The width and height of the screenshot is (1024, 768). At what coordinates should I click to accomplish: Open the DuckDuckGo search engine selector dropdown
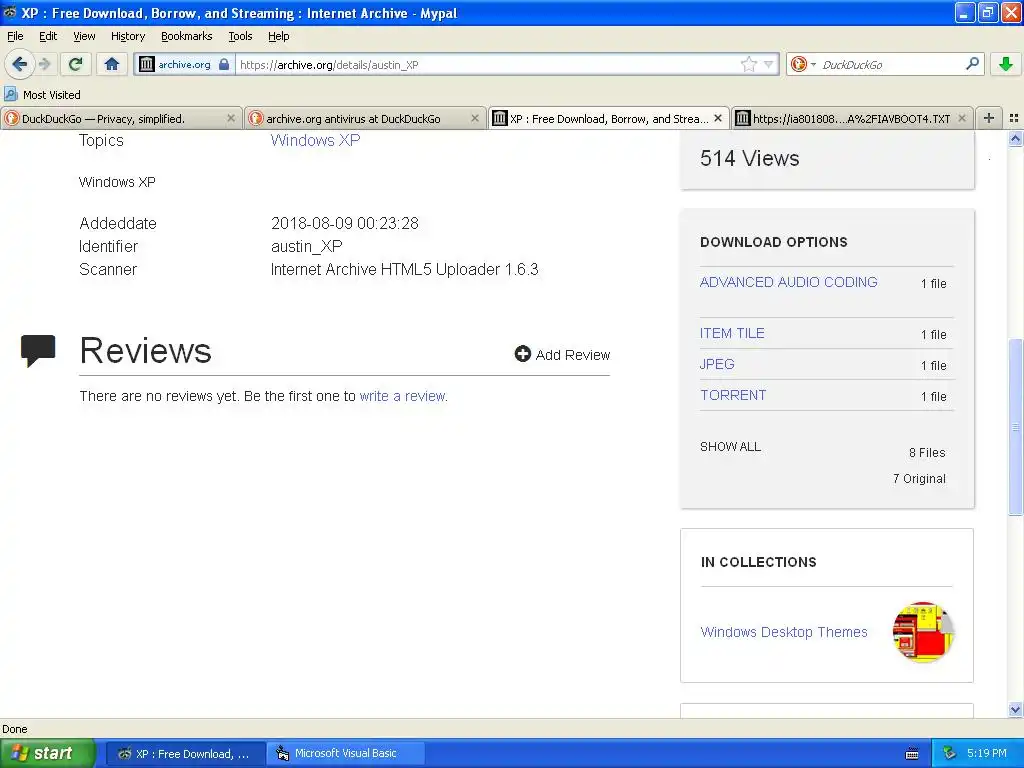point(803,64)
